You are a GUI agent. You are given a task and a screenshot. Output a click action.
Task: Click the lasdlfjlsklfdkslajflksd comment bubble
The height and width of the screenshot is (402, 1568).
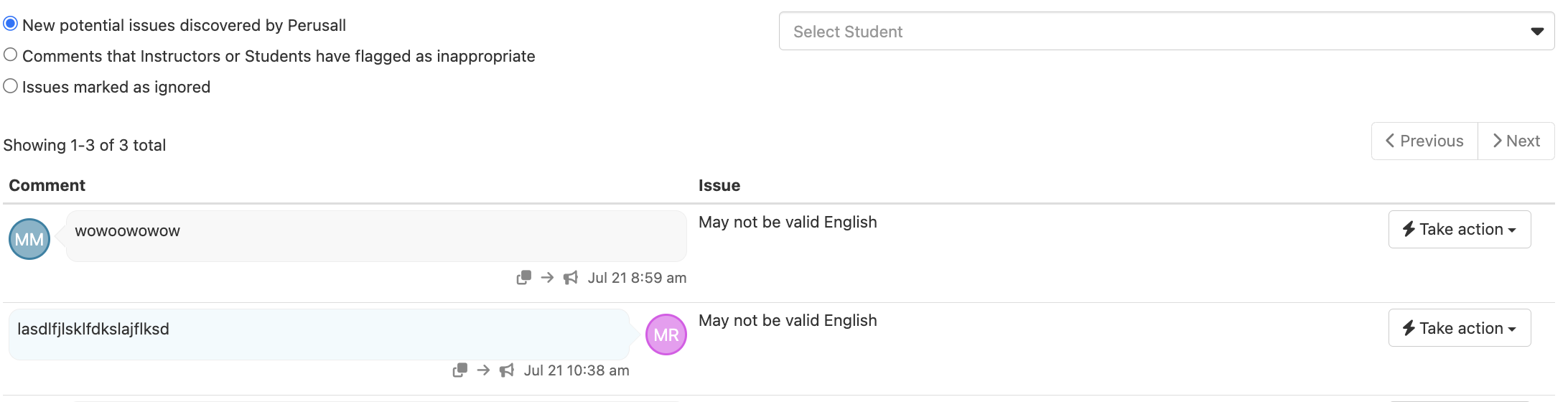(x=319, y=335)
